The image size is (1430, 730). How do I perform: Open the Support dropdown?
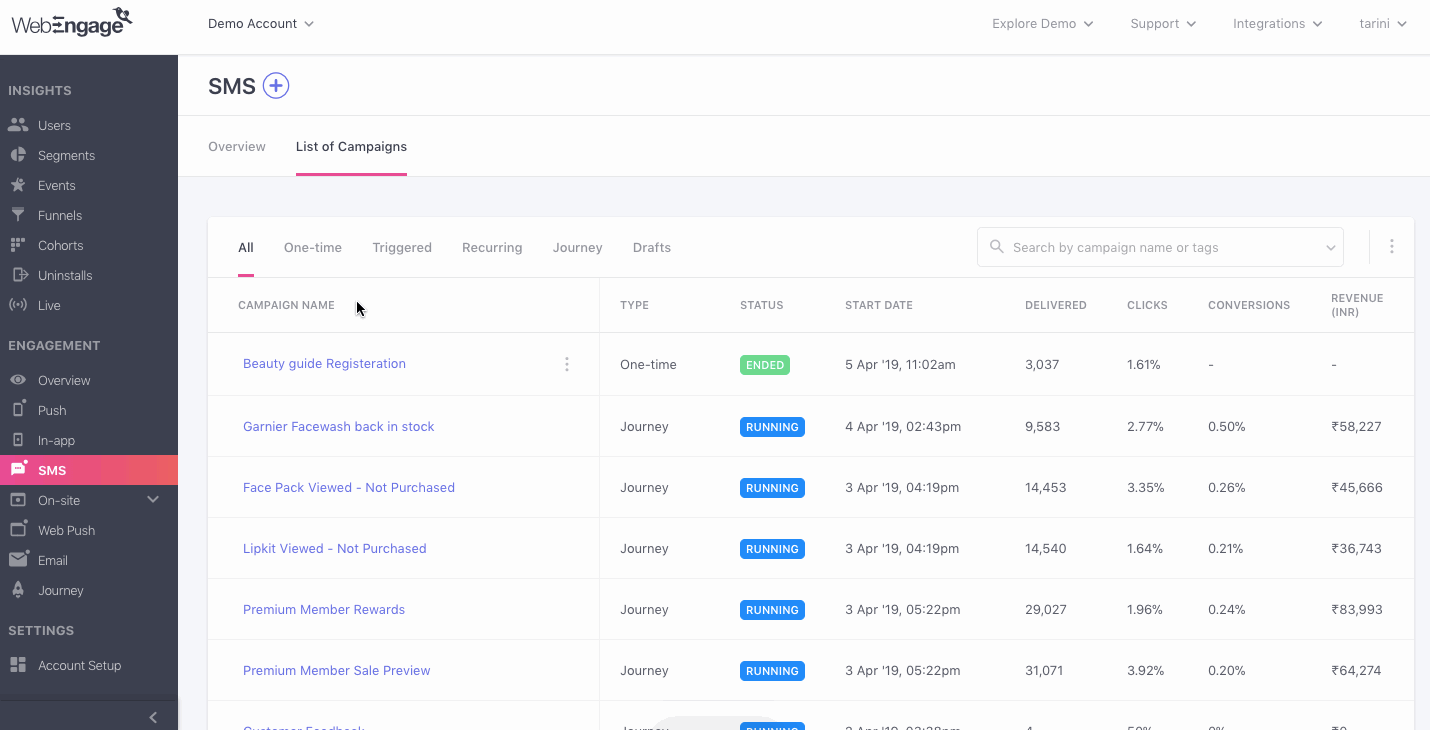1163,23
